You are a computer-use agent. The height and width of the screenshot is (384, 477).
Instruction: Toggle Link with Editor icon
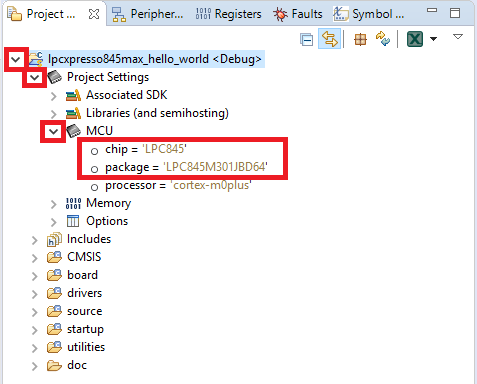coord(329,39)
